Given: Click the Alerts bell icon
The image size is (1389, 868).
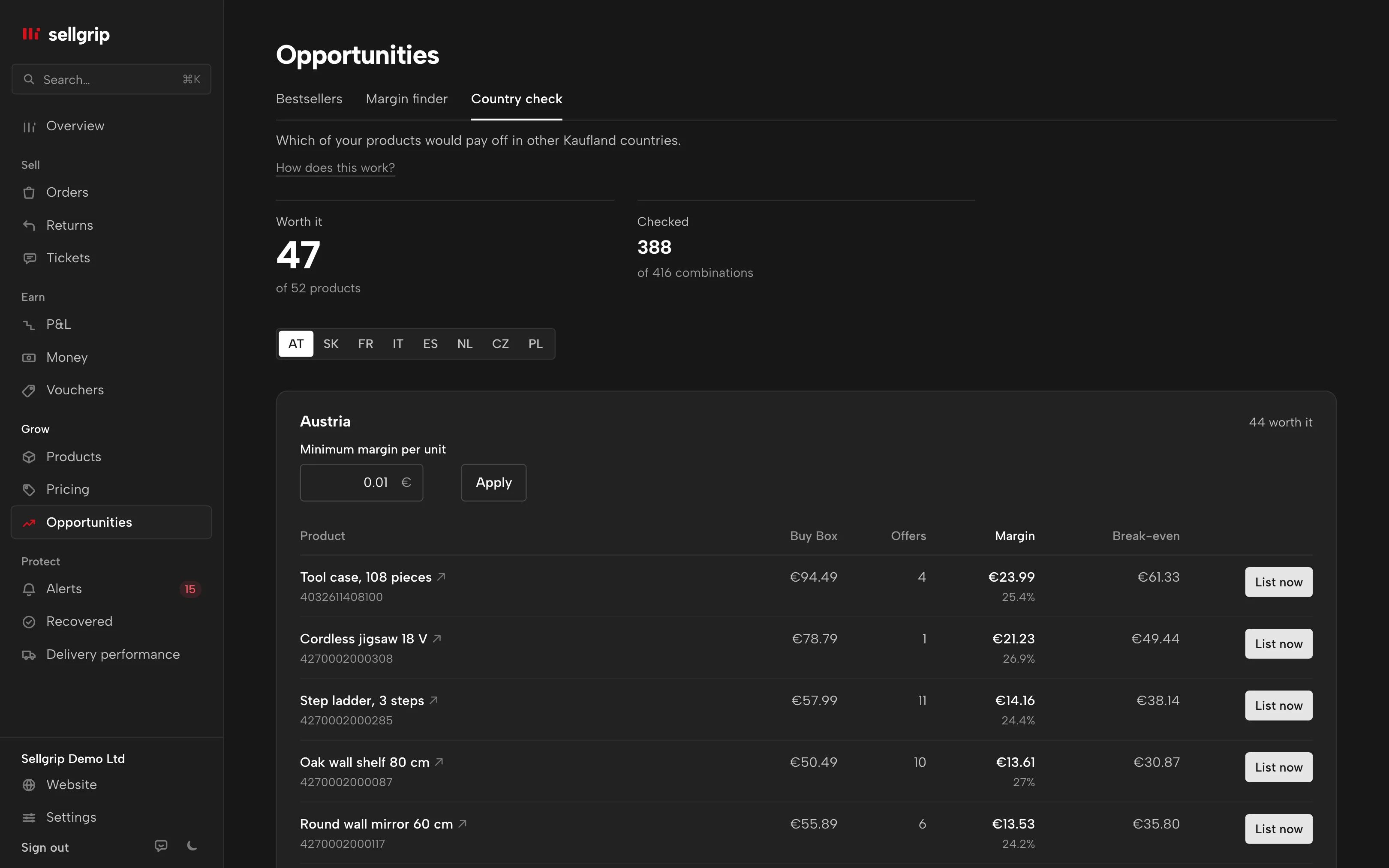Looking at the screenshot, I should coord(29,589).
